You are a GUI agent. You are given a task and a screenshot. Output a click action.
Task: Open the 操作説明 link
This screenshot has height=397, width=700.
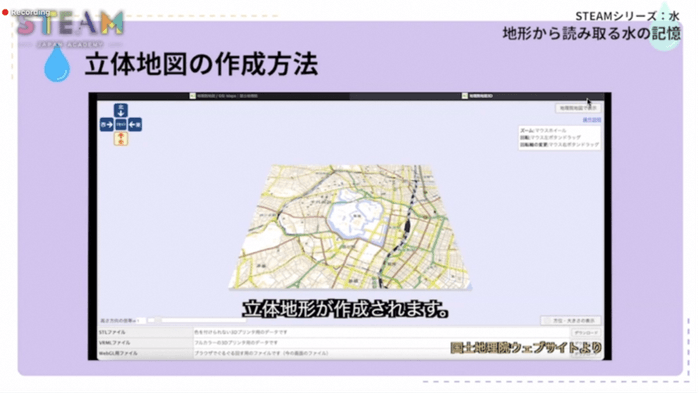[x=592, y=120]
